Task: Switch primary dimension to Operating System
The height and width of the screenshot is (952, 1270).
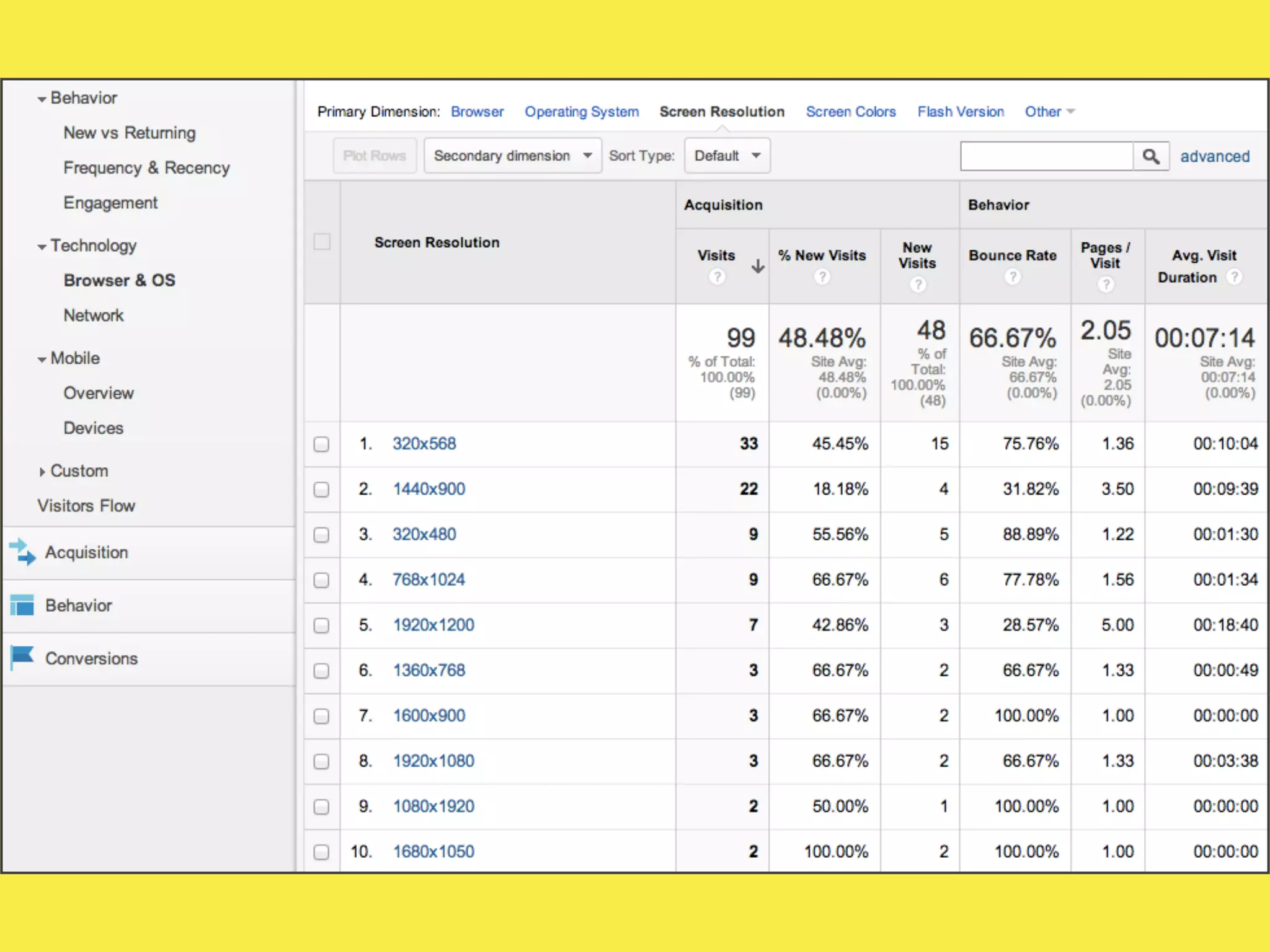Action: point(581,112)
